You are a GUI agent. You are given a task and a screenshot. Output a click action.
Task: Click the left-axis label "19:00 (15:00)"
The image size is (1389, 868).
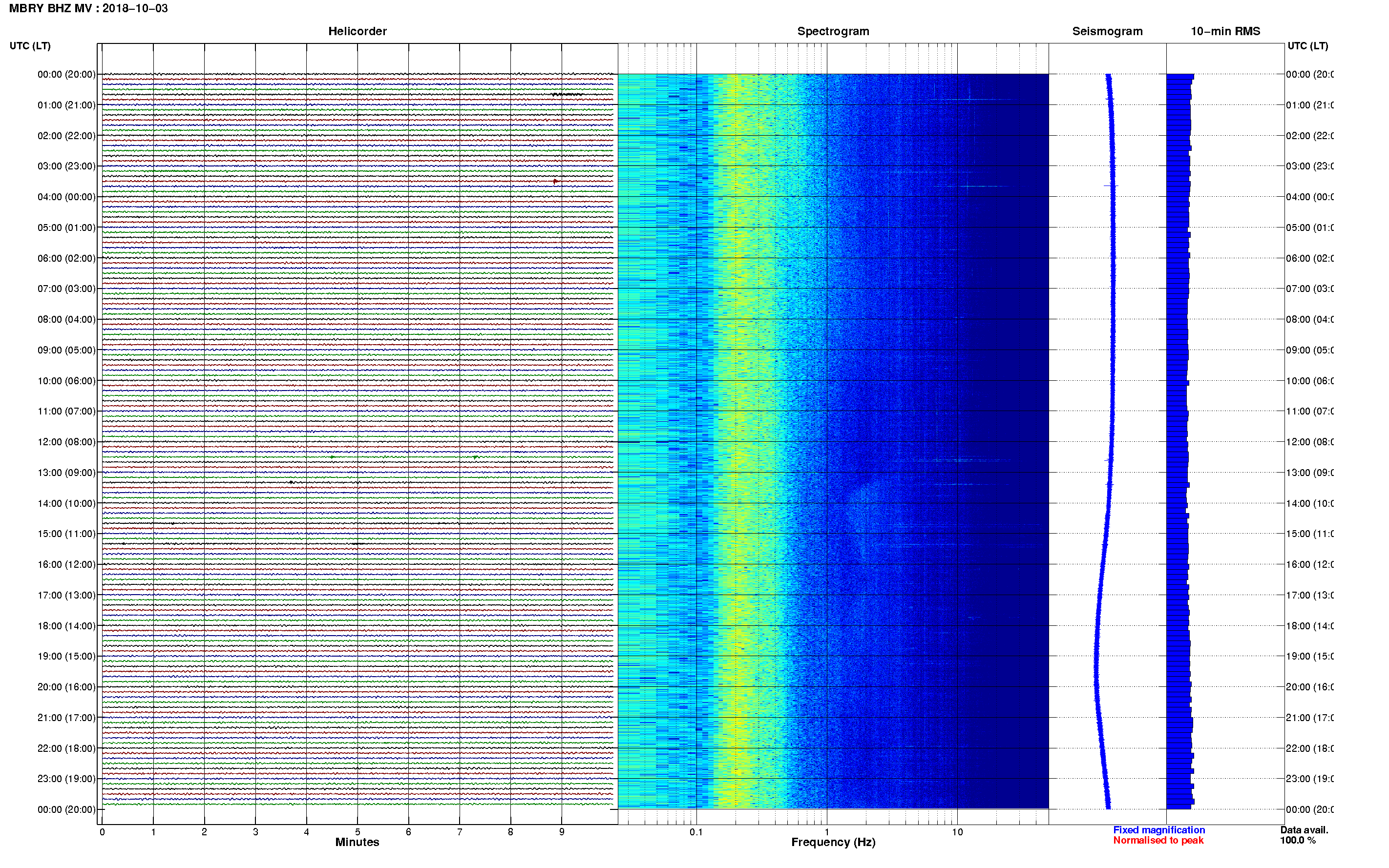tap(66, 657)
